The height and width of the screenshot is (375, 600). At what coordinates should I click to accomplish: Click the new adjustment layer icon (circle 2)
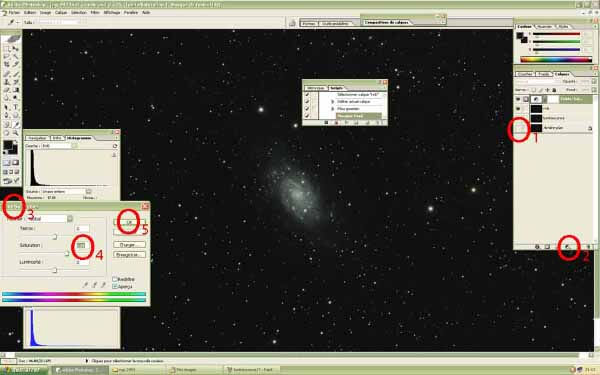(568, 247)
